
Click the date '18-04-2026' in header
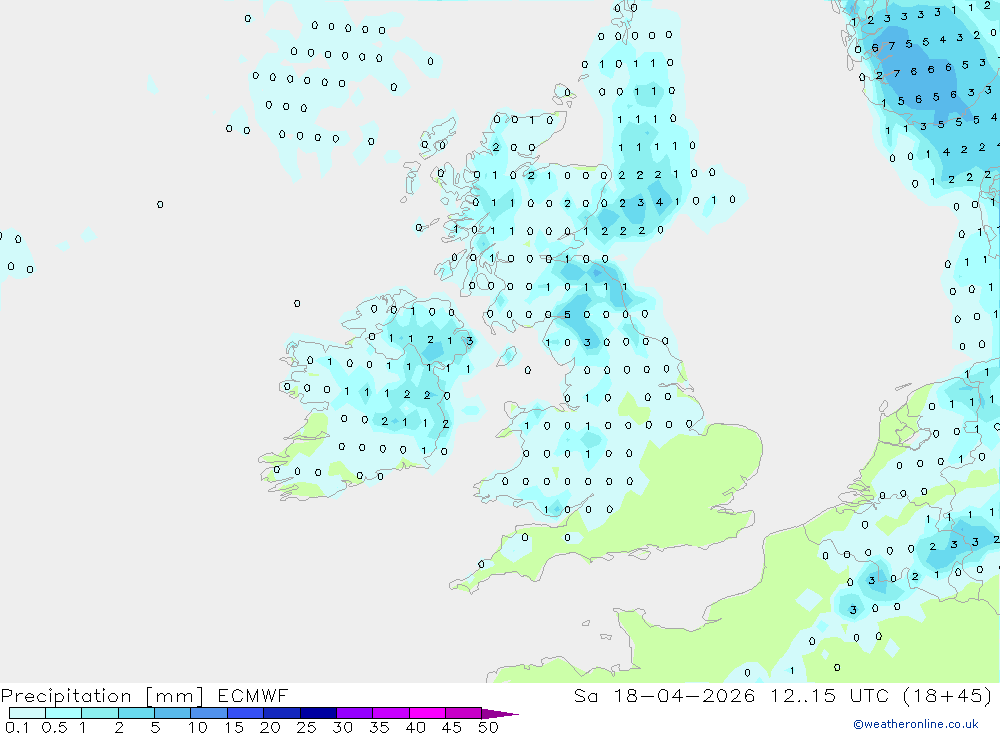point(684,695)
